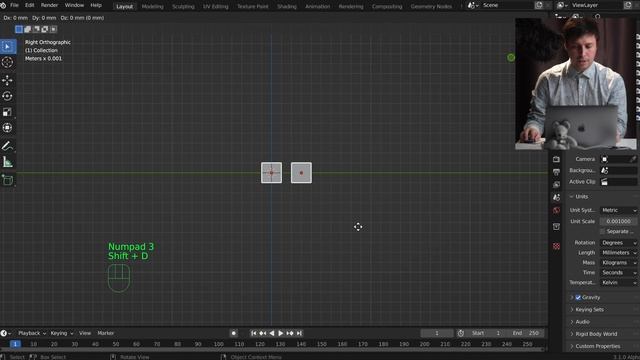Screen dimensions: 640x360
Task: Open the View Layer properties tab icon
Action: point(556,185)
